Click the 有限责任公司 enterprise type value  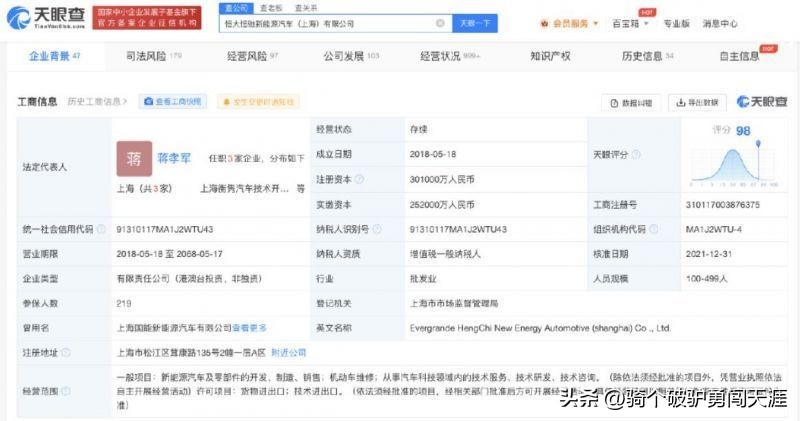click(x=189, y=279)
